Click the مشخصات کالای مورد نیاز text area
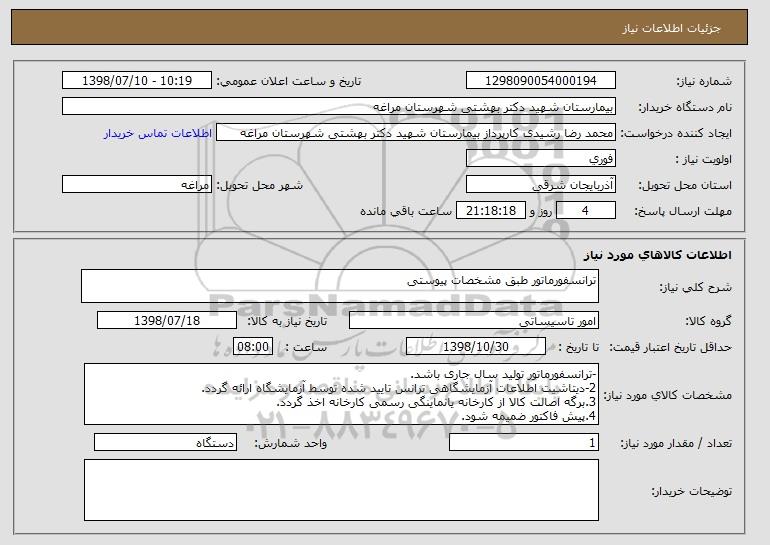This screenshot has height=545, width=770. [x=340, y=394]
